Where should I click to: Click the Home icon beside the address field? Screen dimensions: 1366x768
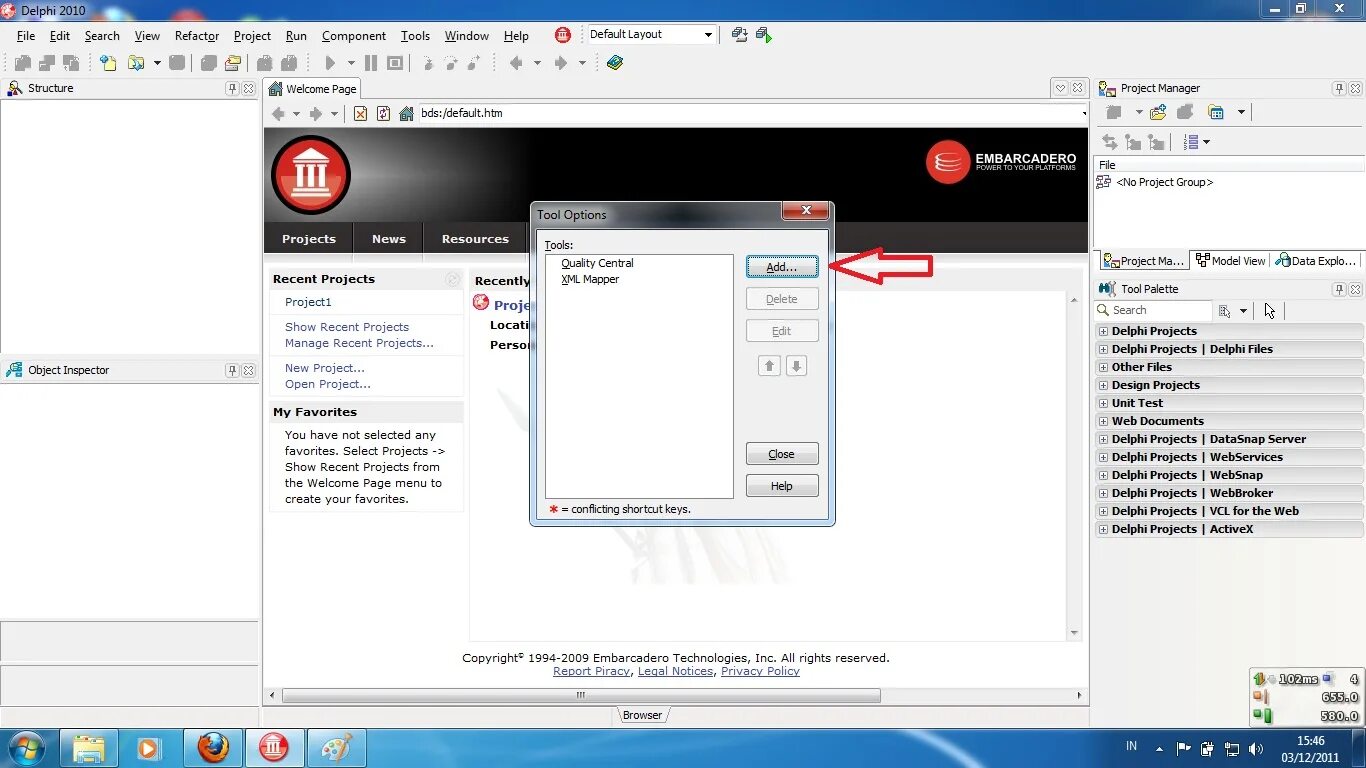click(x=406, y=114)
